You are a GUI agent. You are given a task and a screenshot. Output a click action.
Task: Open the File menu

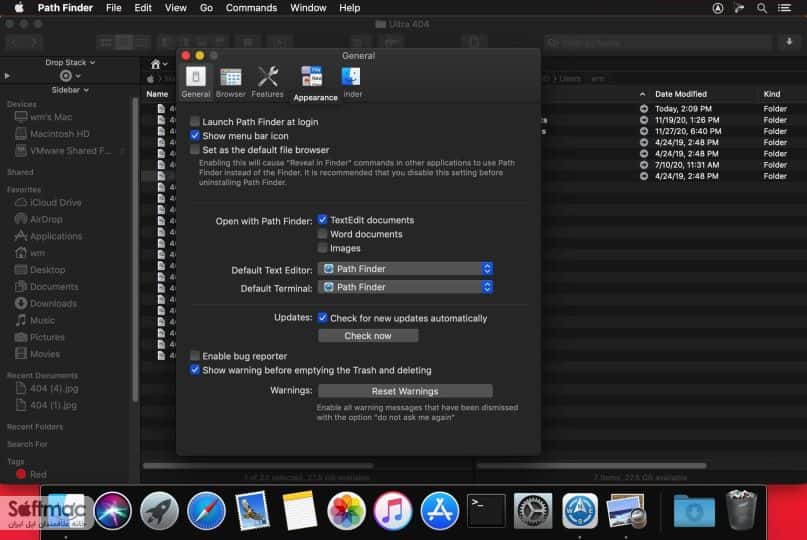(x=113, y=8)
